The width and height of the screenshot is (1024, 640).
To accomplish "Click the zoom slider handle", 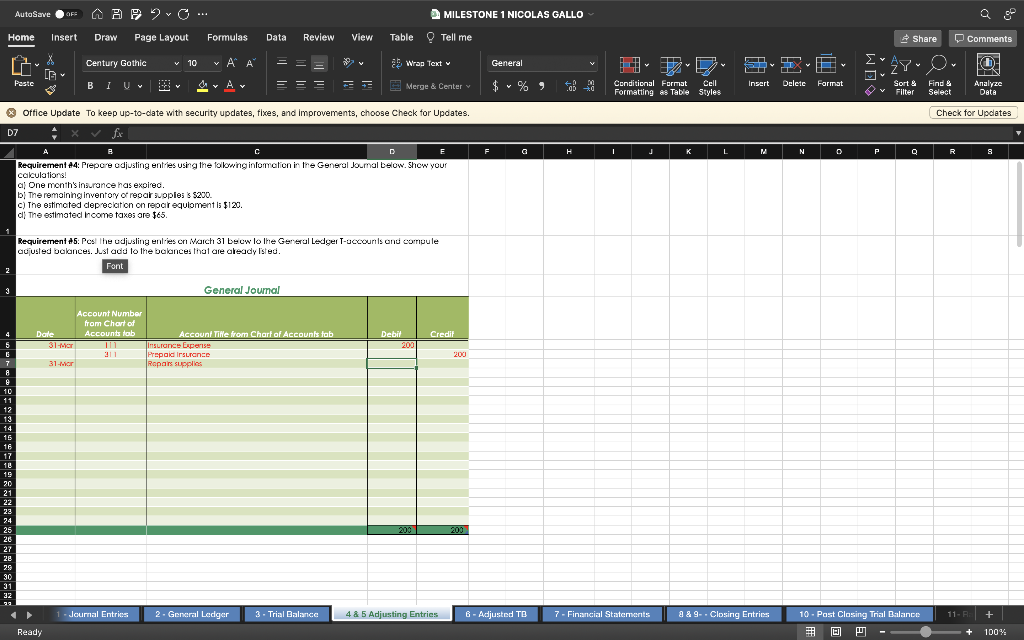I will (x=925, y=632).
